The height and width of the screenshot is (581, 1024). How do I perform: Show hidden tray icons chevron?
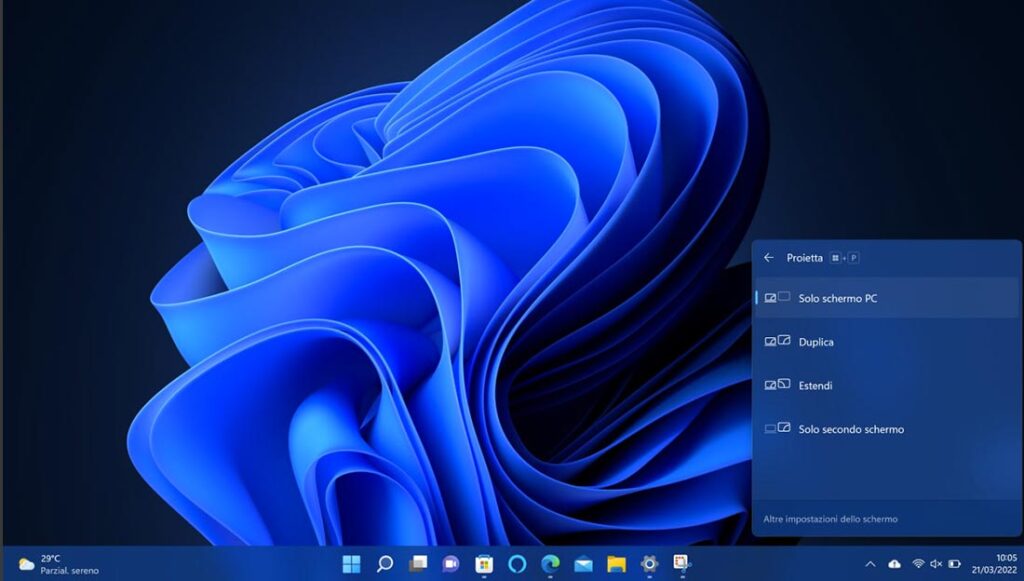coord(871,564)
